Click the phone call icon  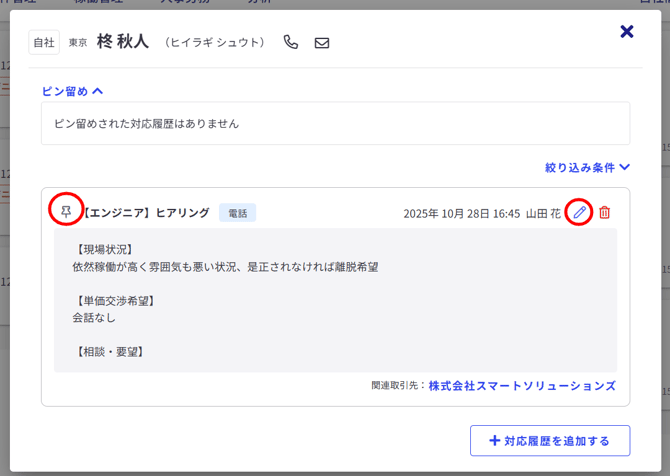click(291, 42)
